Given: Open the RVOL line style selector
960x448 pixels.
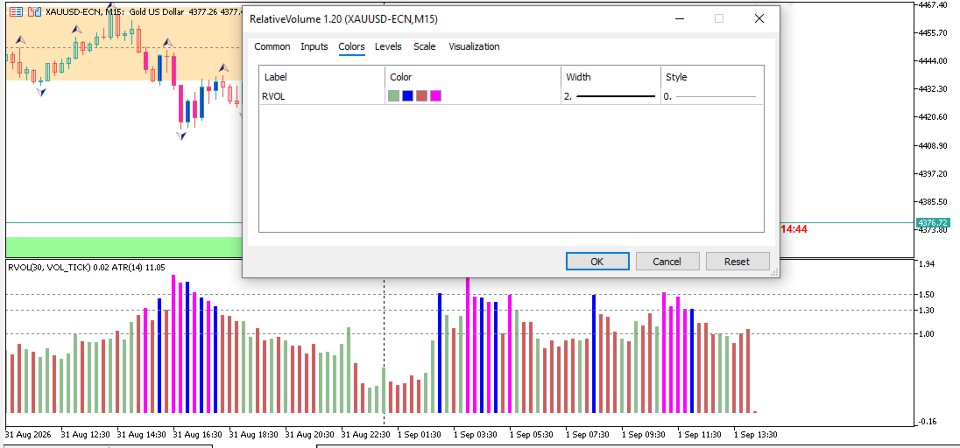Looking at the screenshot, I should pos(712,96).
